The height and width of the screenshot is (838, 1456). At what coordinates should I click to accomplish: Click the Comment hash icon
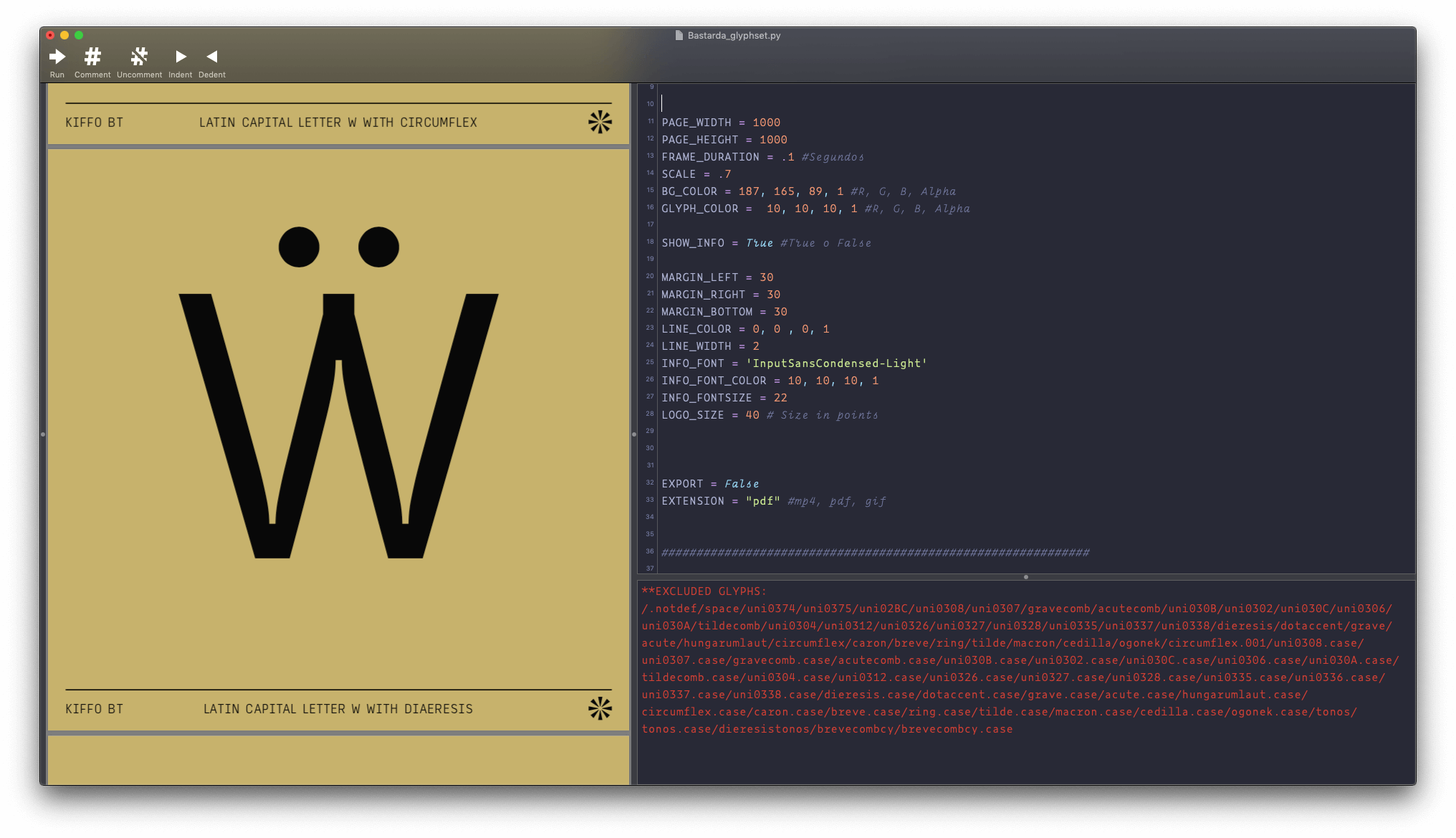92,56
